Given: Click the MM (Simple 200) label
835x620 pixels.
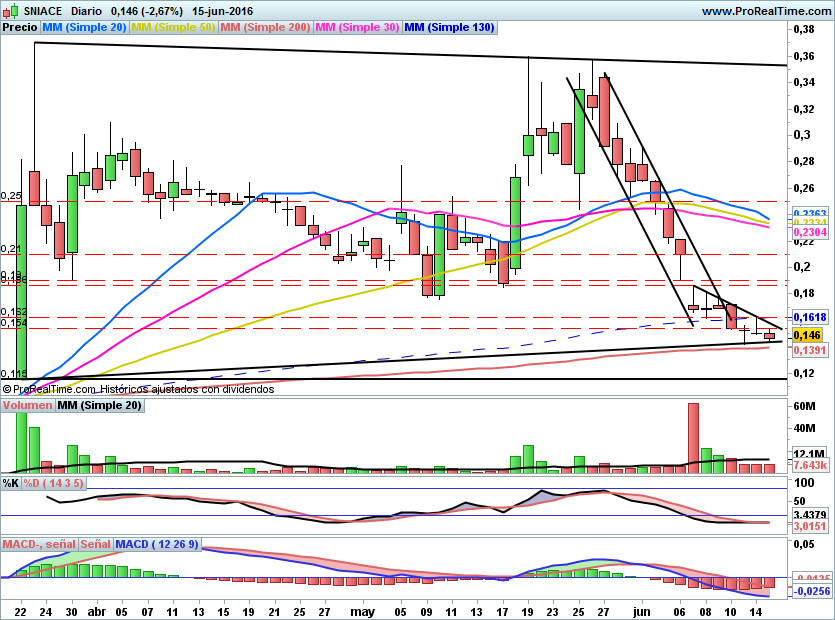Looking at the screenshot, I should click(x=264, y=28).
